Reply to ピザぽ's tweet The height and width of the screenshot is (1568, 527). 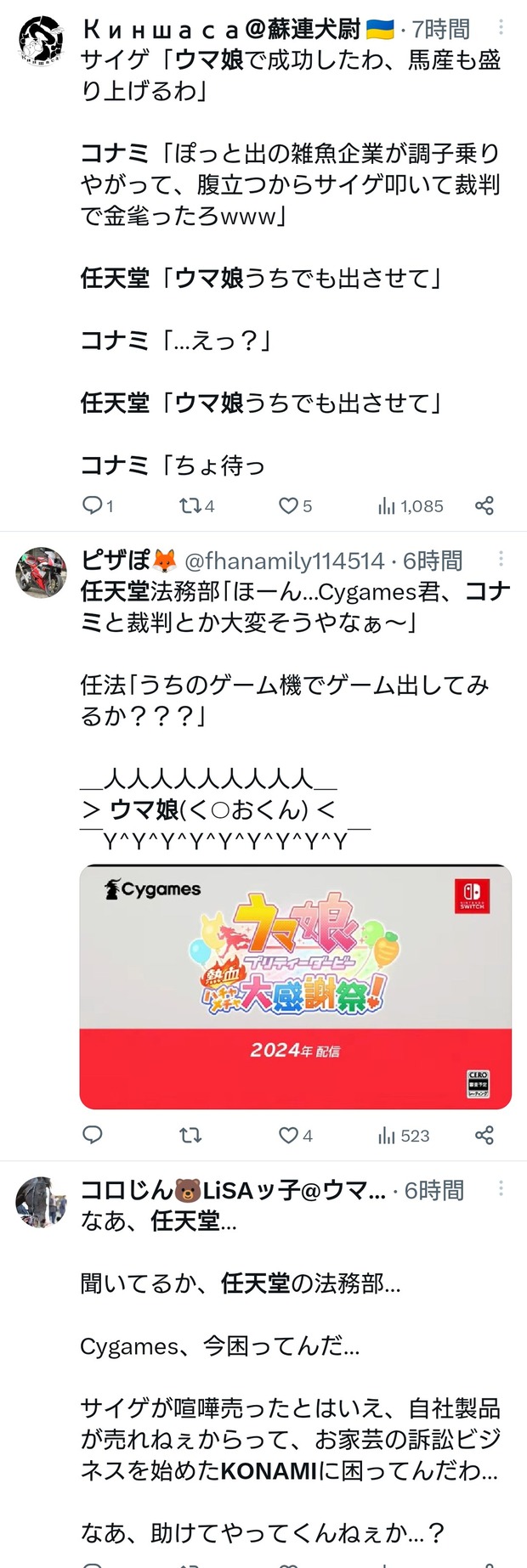click(x=92, y=1135)
